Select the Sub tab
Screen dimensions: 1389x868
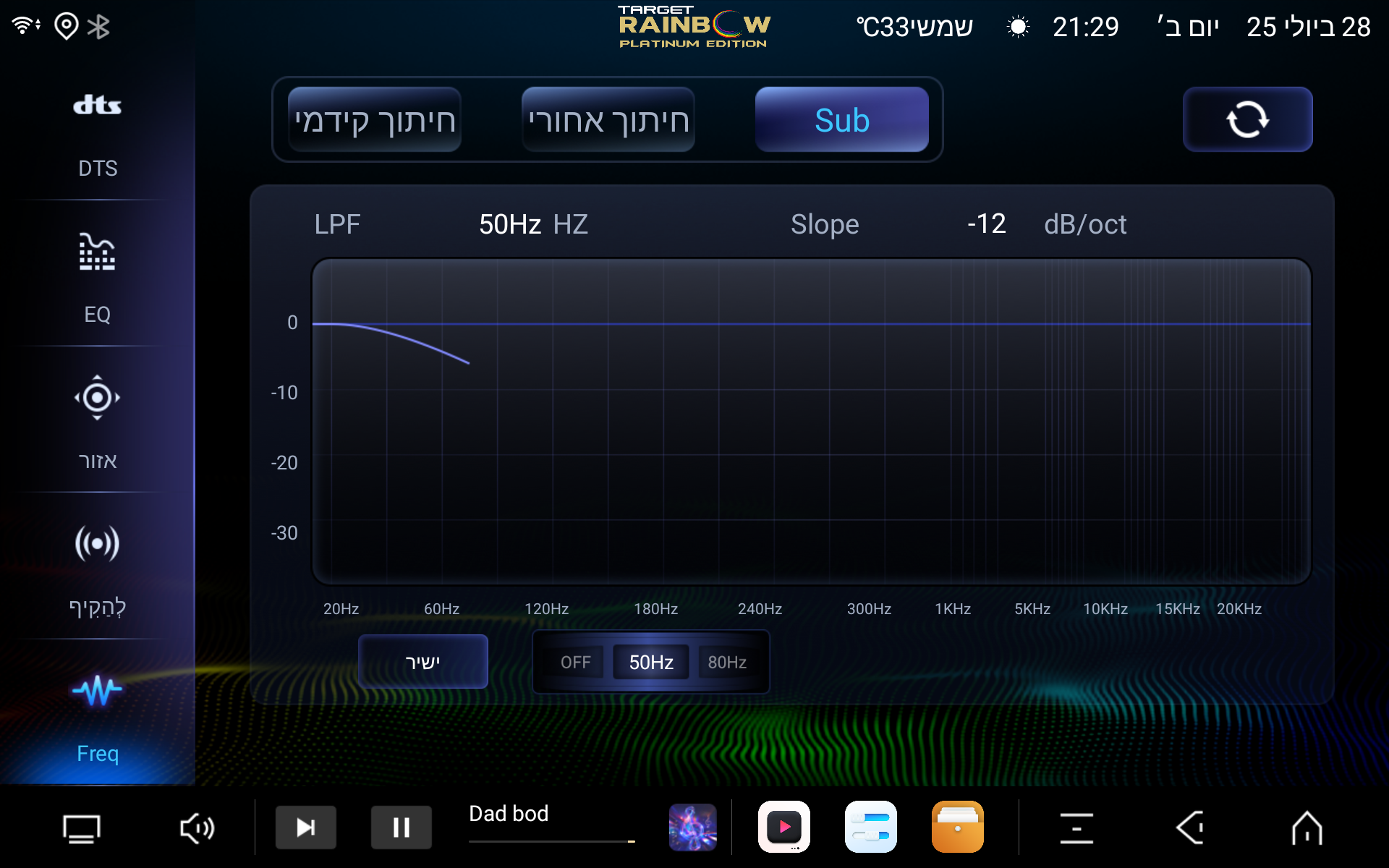click(x=842, y=119)
